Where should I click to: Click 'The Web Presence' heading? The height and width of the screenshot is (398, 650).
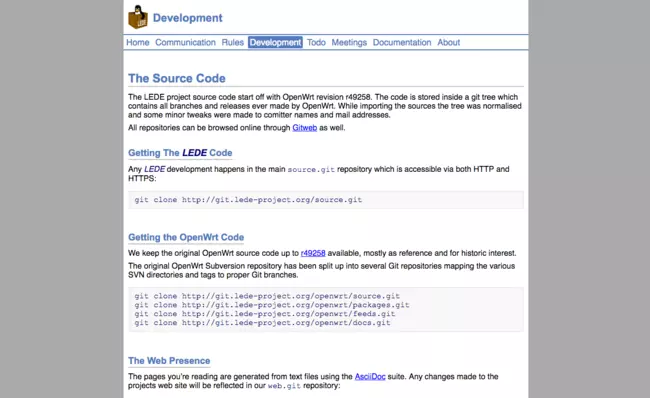pos(169,361)
